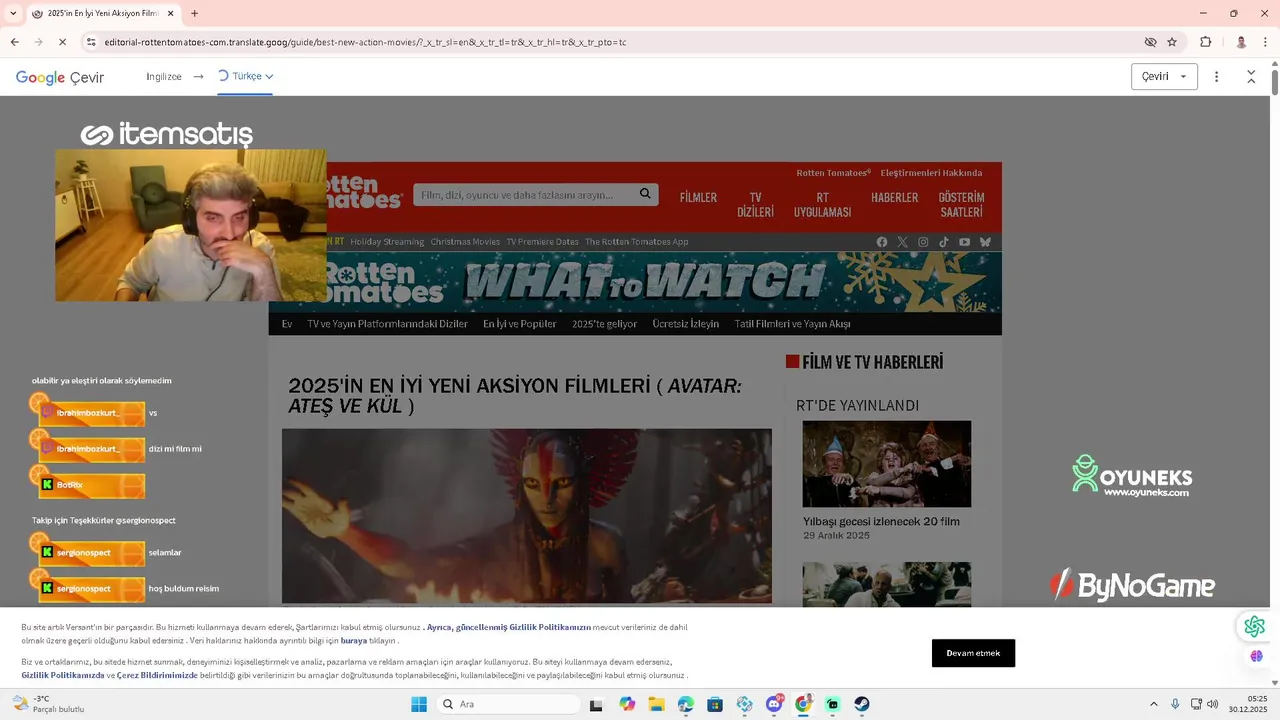Select '2025'te geliyor' tab
Screen dimensions: 1280x720
coord(604,324)
